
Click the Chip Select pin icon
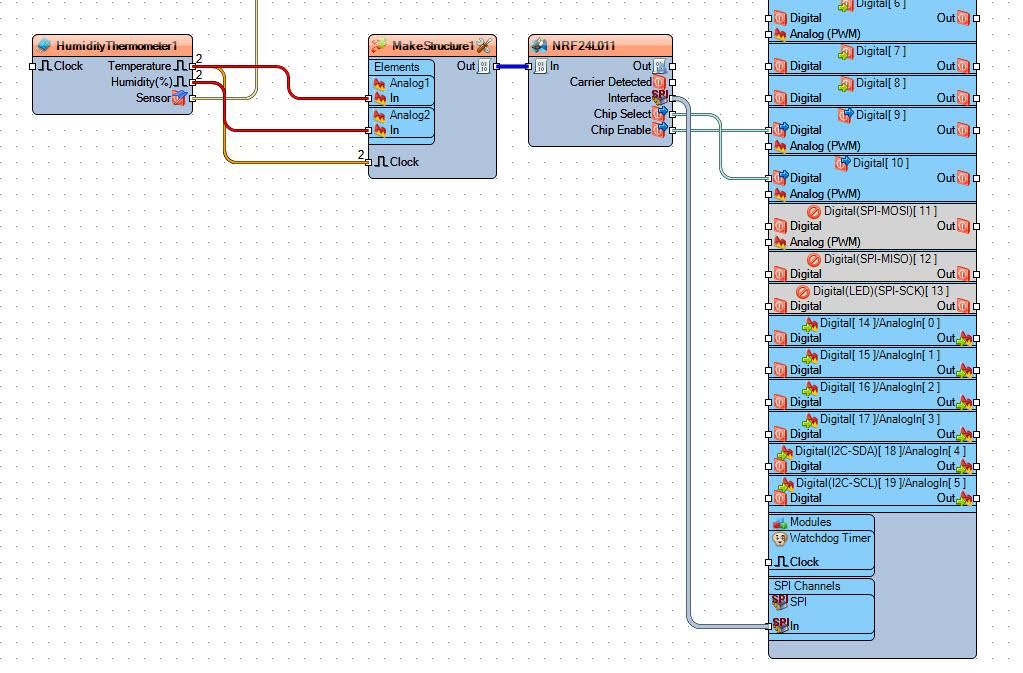tap(660, 113)
